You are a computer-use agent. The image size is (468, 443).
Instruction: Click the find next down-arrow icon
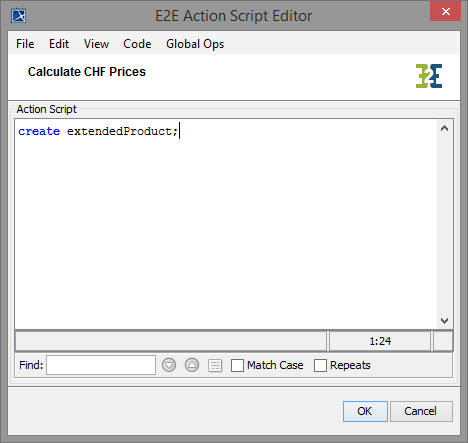169,365
